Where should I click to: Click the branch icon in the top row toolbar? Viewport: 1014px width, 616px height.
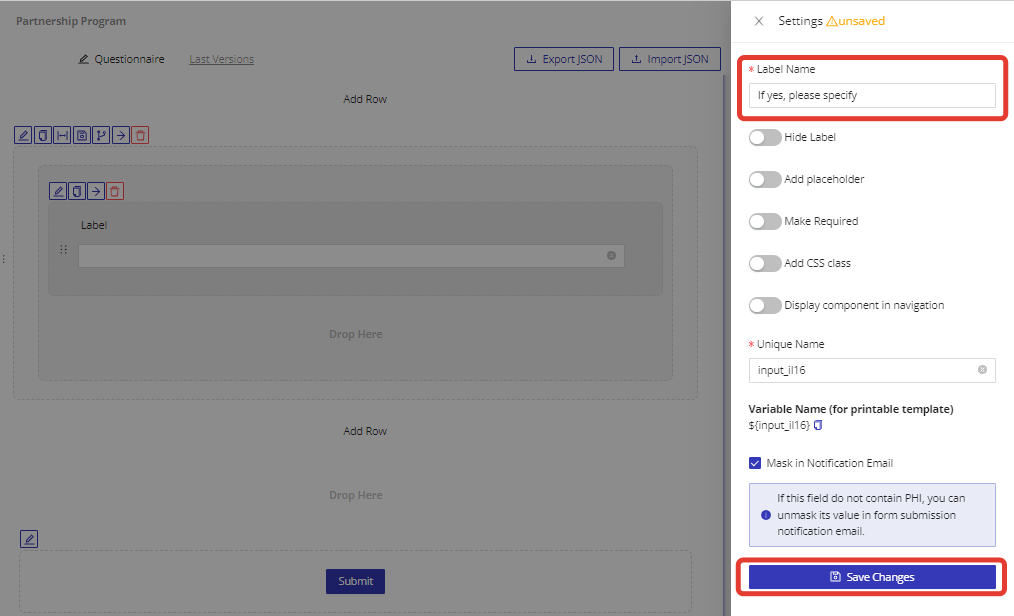coord(101,135)
